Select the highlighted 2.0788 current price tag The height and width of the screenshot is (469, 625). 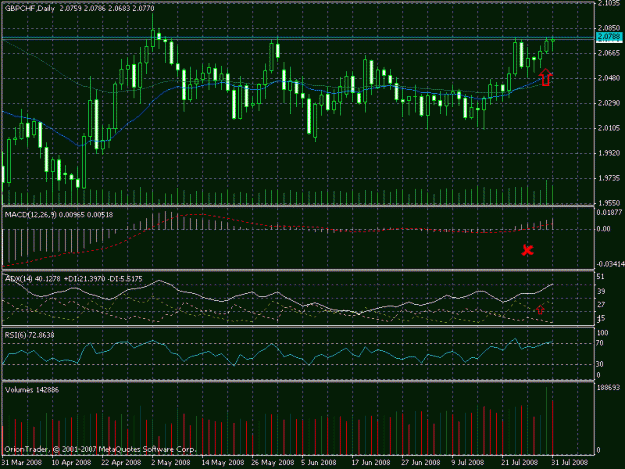609,37
